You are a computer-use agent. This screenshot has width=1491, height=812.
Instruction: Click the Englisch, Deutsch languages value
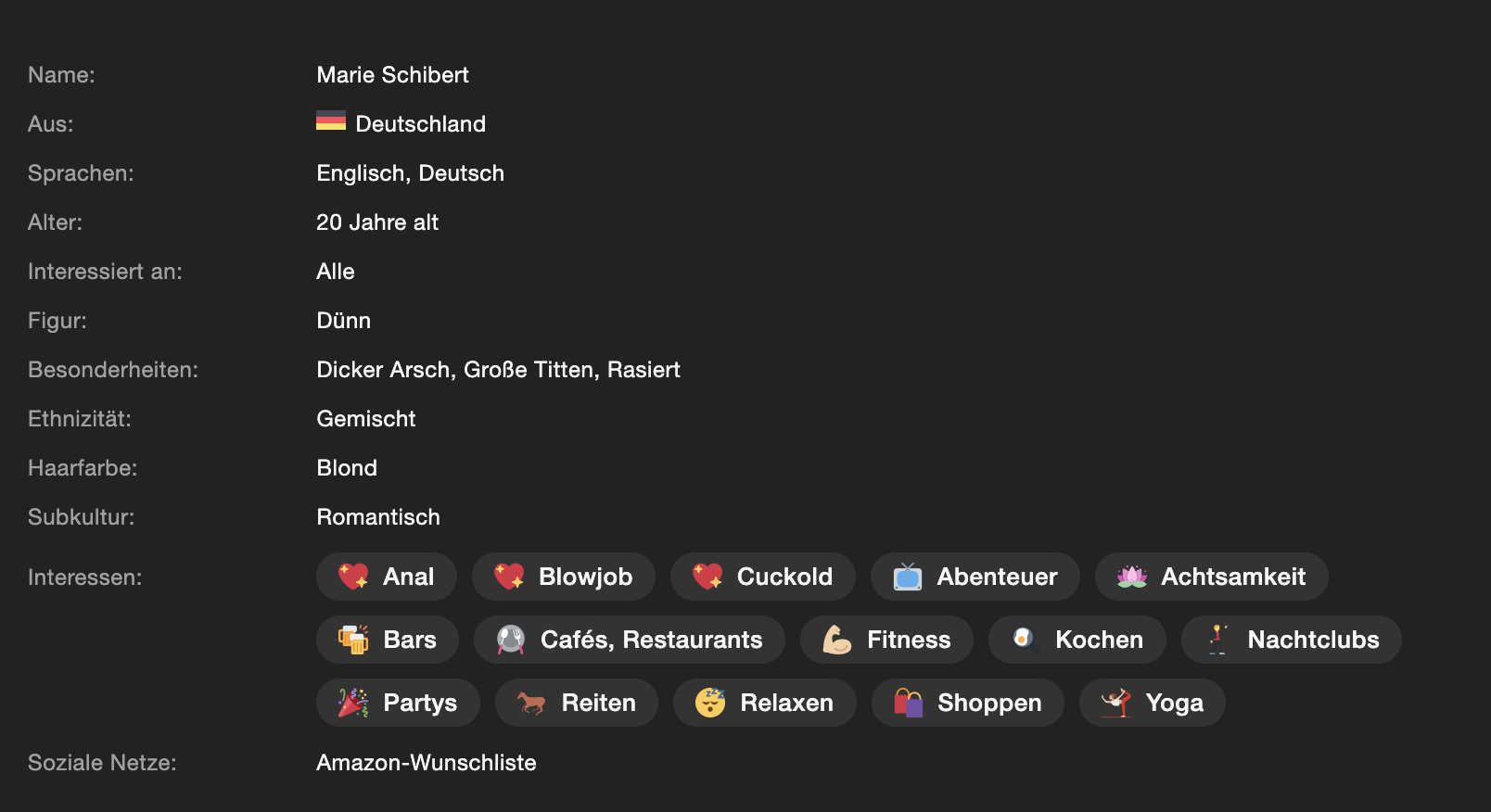click(410, 173)
